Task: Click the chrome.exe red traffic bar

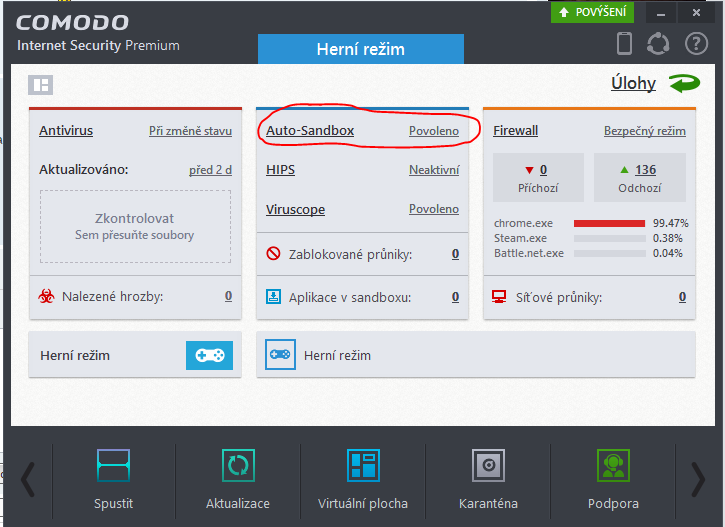Action: click(609, 223)
